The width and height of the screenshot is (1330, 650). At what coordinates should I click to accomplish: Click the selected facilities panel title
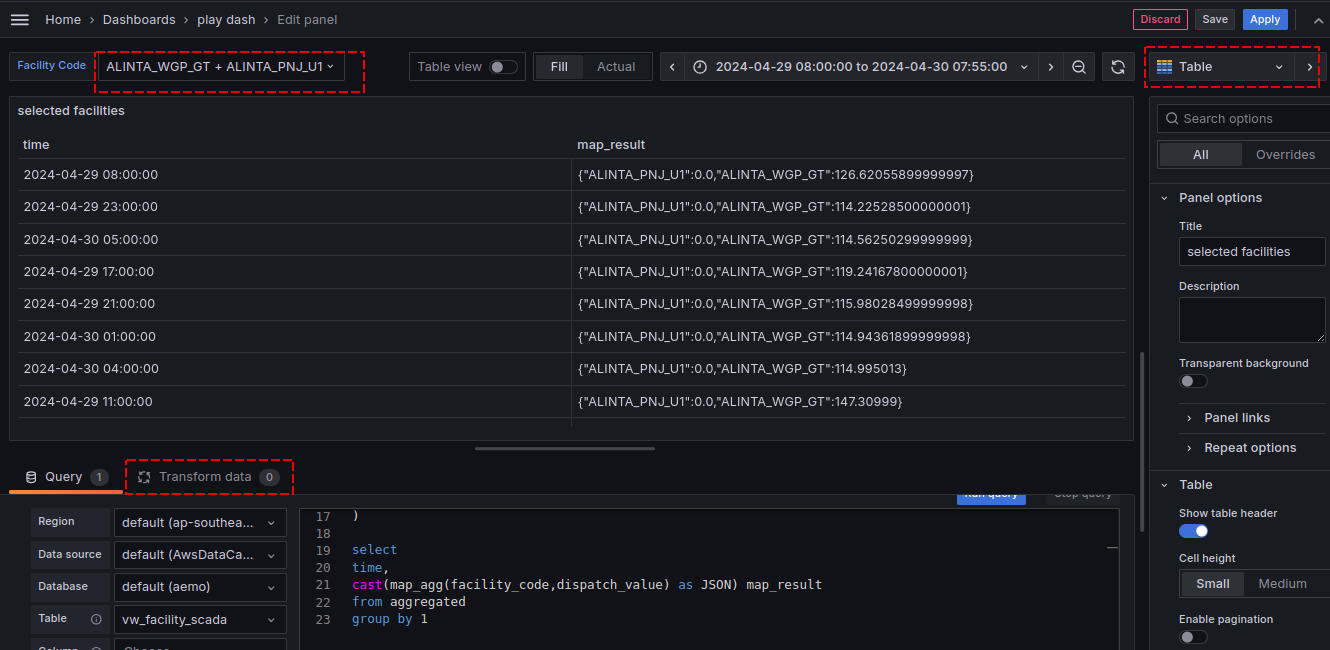tap(71, 111)
